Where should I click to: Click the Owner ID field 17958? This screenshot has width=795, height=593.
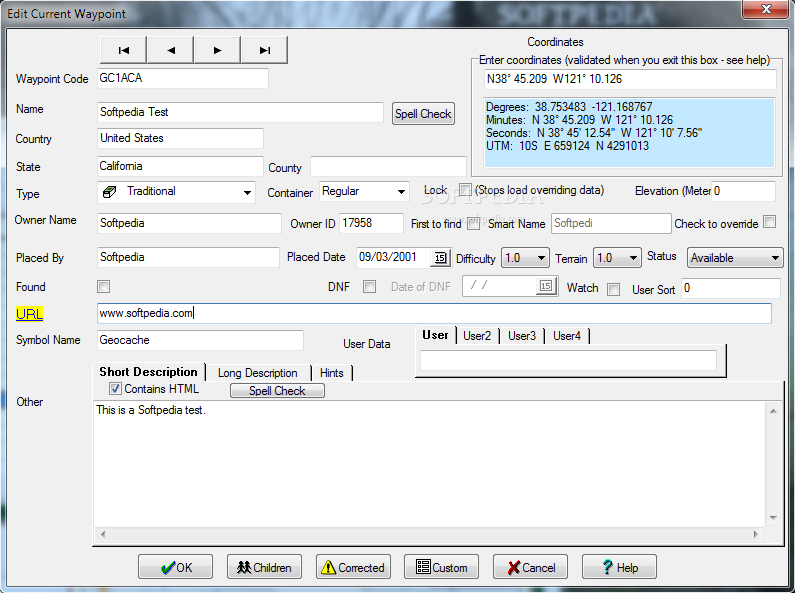pos(371,224)
